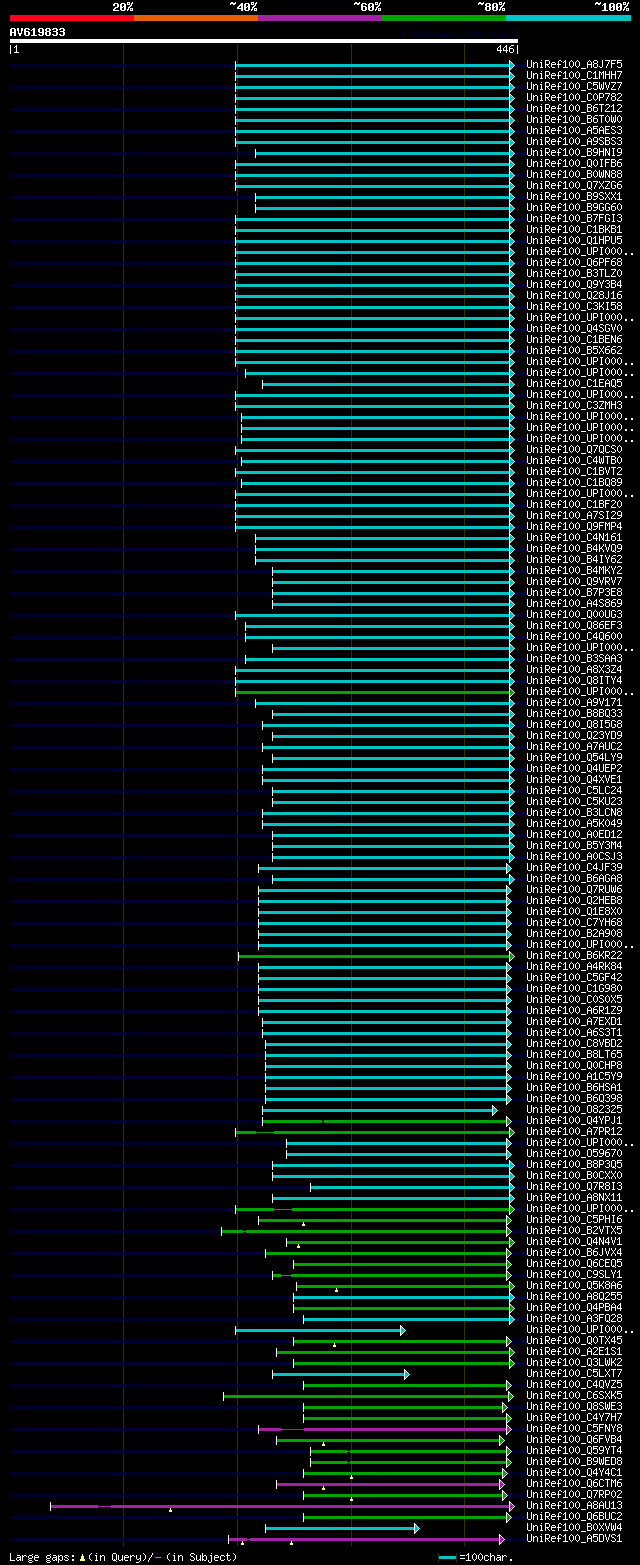This screenshot has height=1565, width=640.
Task: Open hit UniRef100_Q1HPU5
Action: pos(574,240)
